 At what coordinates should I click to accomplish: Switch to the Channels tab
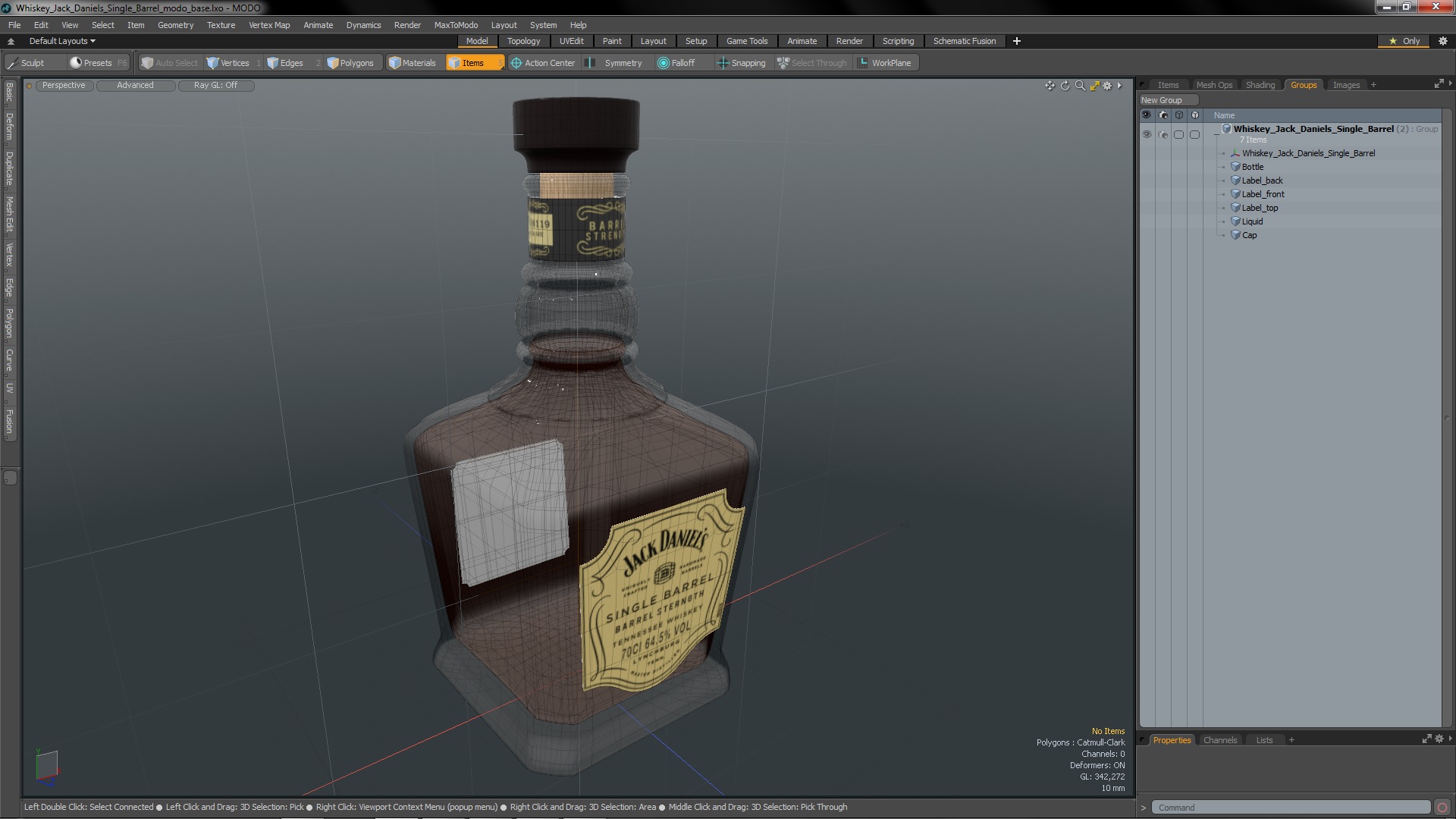pyautogui.click(x=1219, y=740)
